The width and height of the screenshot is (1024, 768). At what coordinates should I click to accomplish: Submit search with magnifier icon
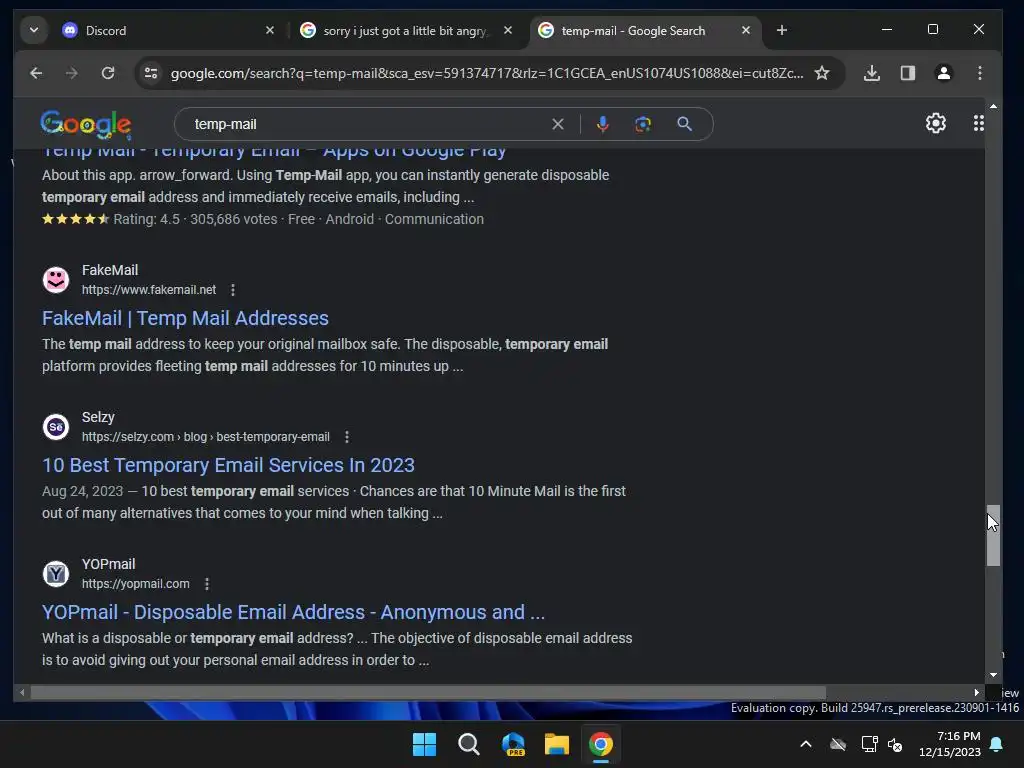[x=684, y=124]
